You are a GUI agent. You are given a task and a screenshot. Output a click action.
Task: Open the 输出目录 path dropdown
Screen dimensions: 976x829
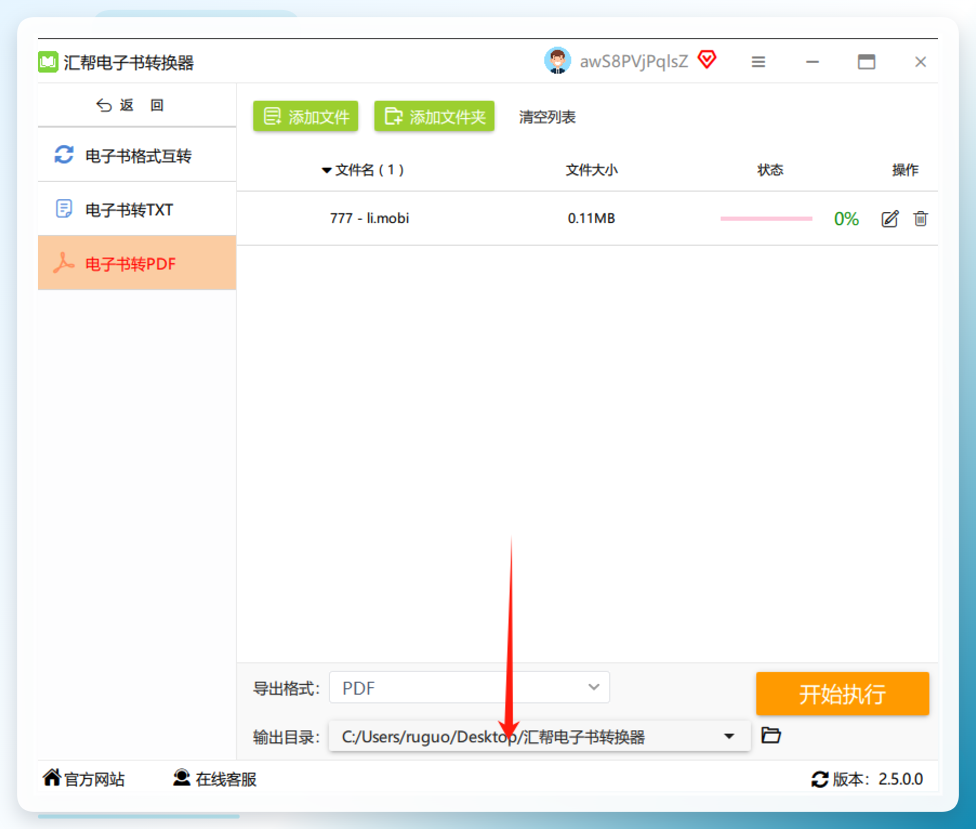pyautogui.click(x=540, y=736)
